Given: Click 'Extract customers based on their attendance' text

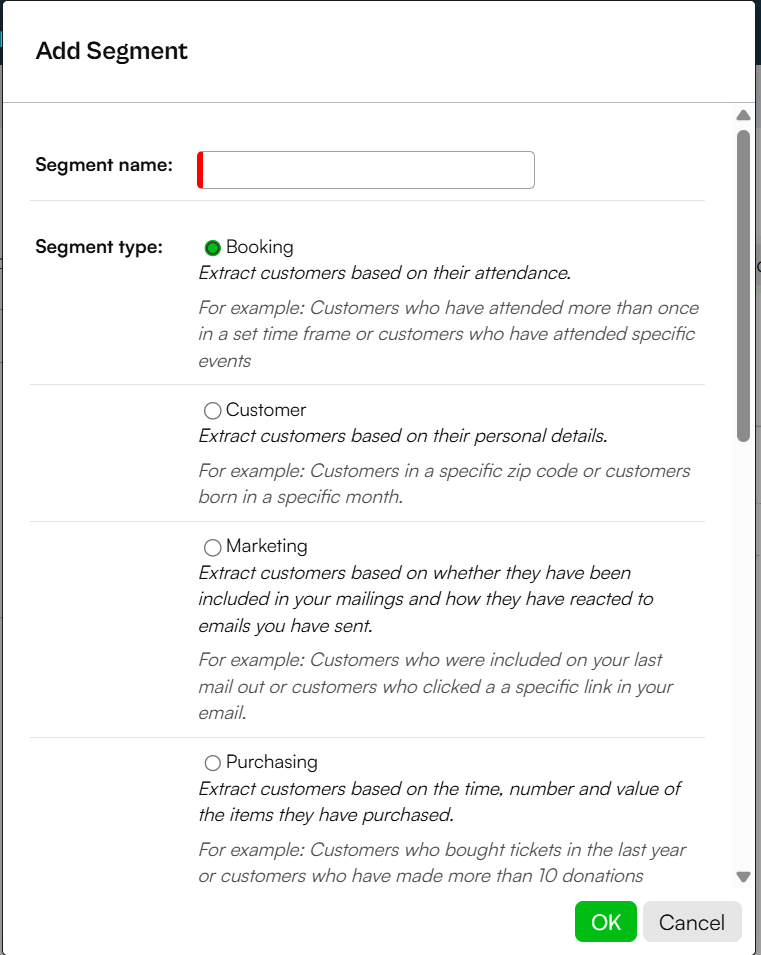Looking at the screenshot, I should (x=384, y=273).
